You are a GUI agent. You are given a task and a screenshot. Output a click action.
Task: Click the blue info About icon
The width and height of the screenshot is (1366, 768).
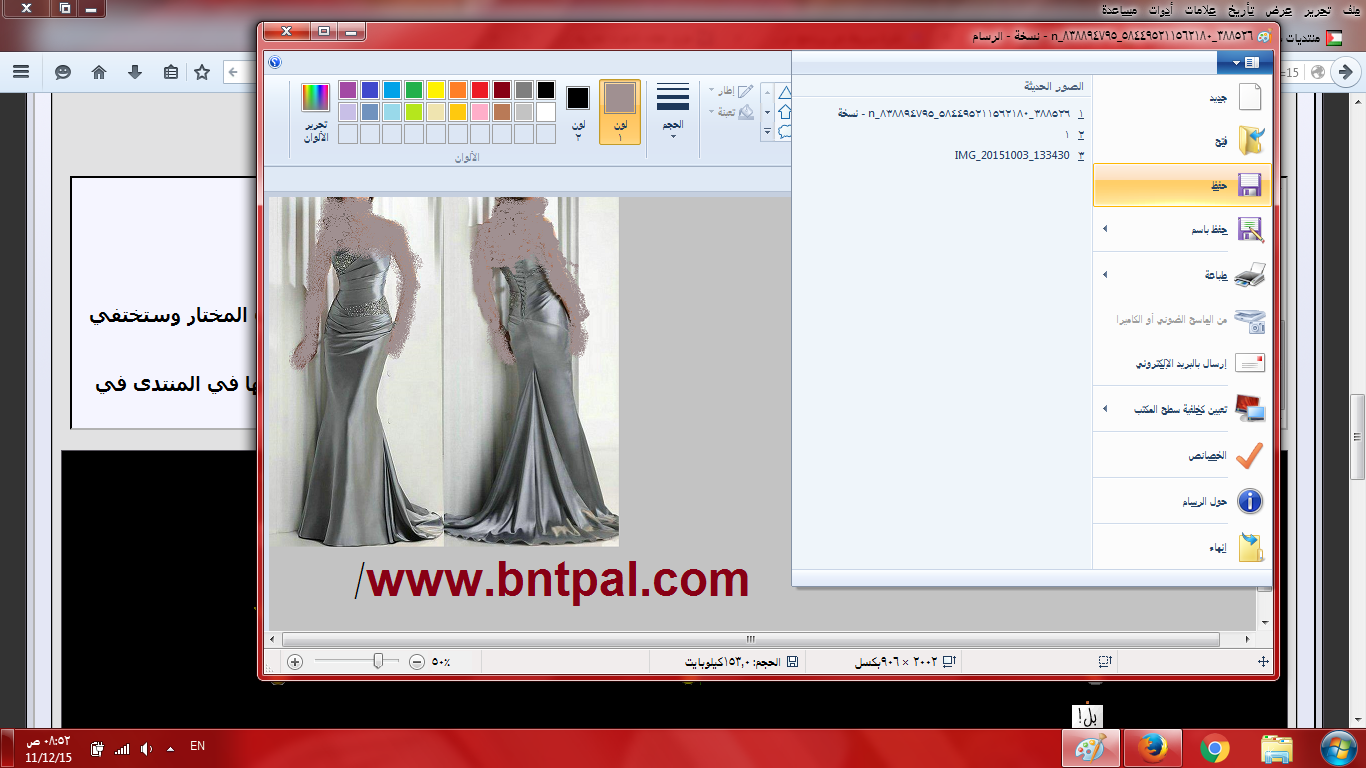(1250, 501)
